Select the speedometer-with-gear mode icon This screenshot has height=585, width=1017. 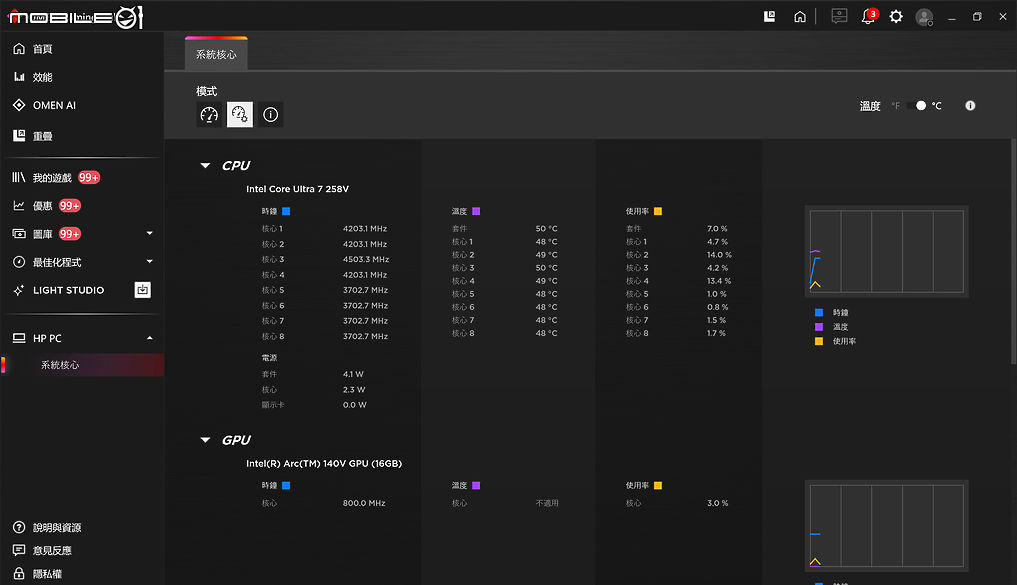[x=239, y=115]
